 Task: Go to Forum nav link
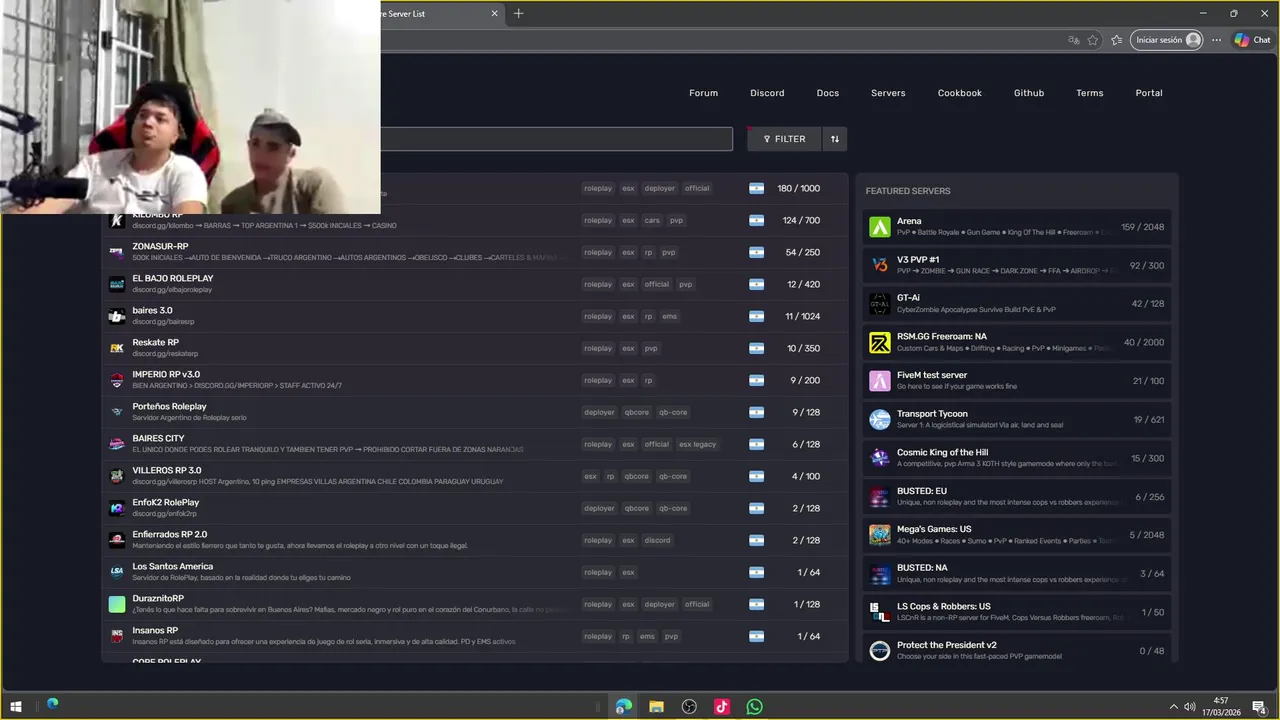[703, 93]
